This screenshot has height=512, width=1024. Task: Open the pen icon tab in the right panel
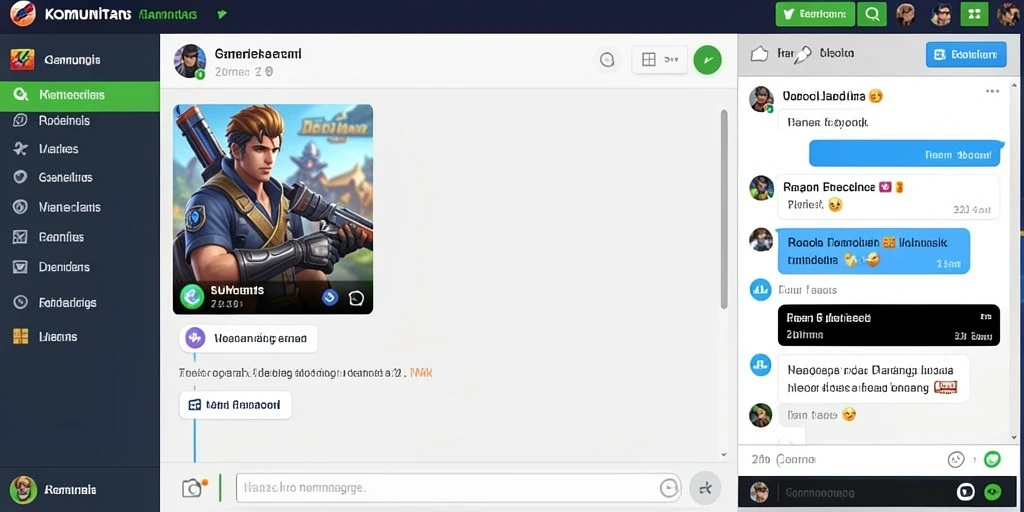(802, 55)
